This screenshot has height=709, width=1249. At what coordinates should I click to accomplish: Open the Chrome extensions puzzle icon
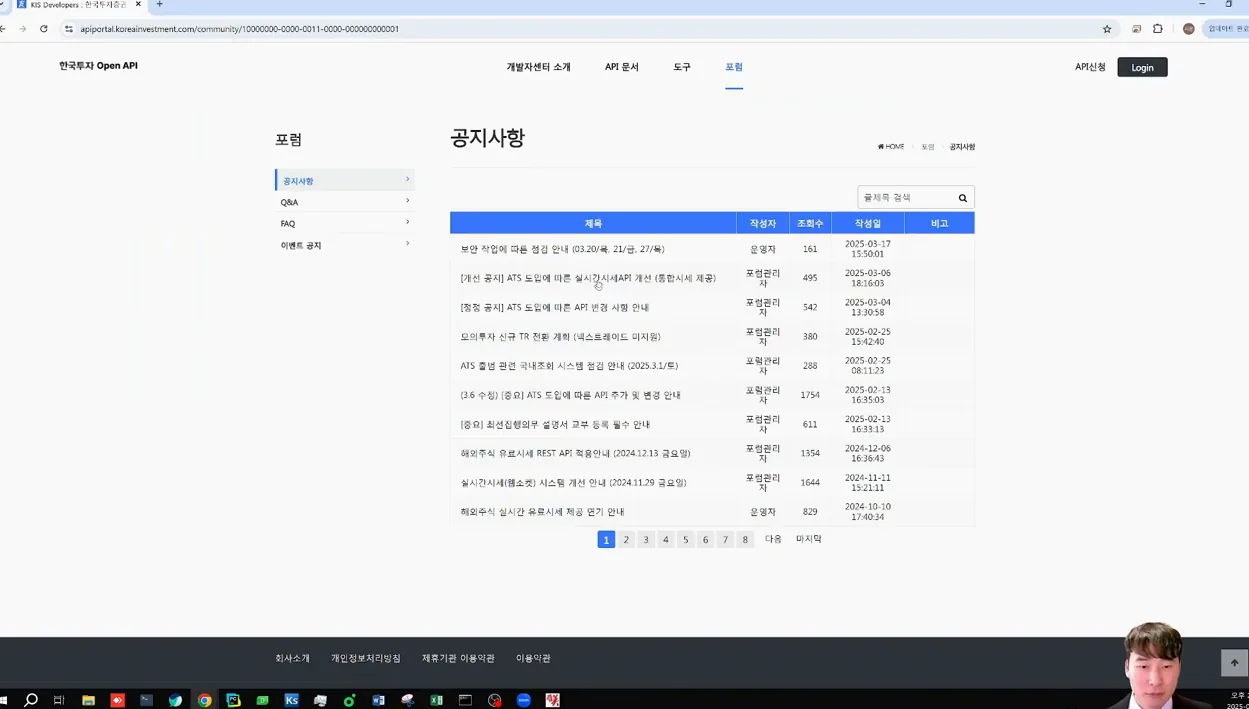click(x=1158, y=29)
